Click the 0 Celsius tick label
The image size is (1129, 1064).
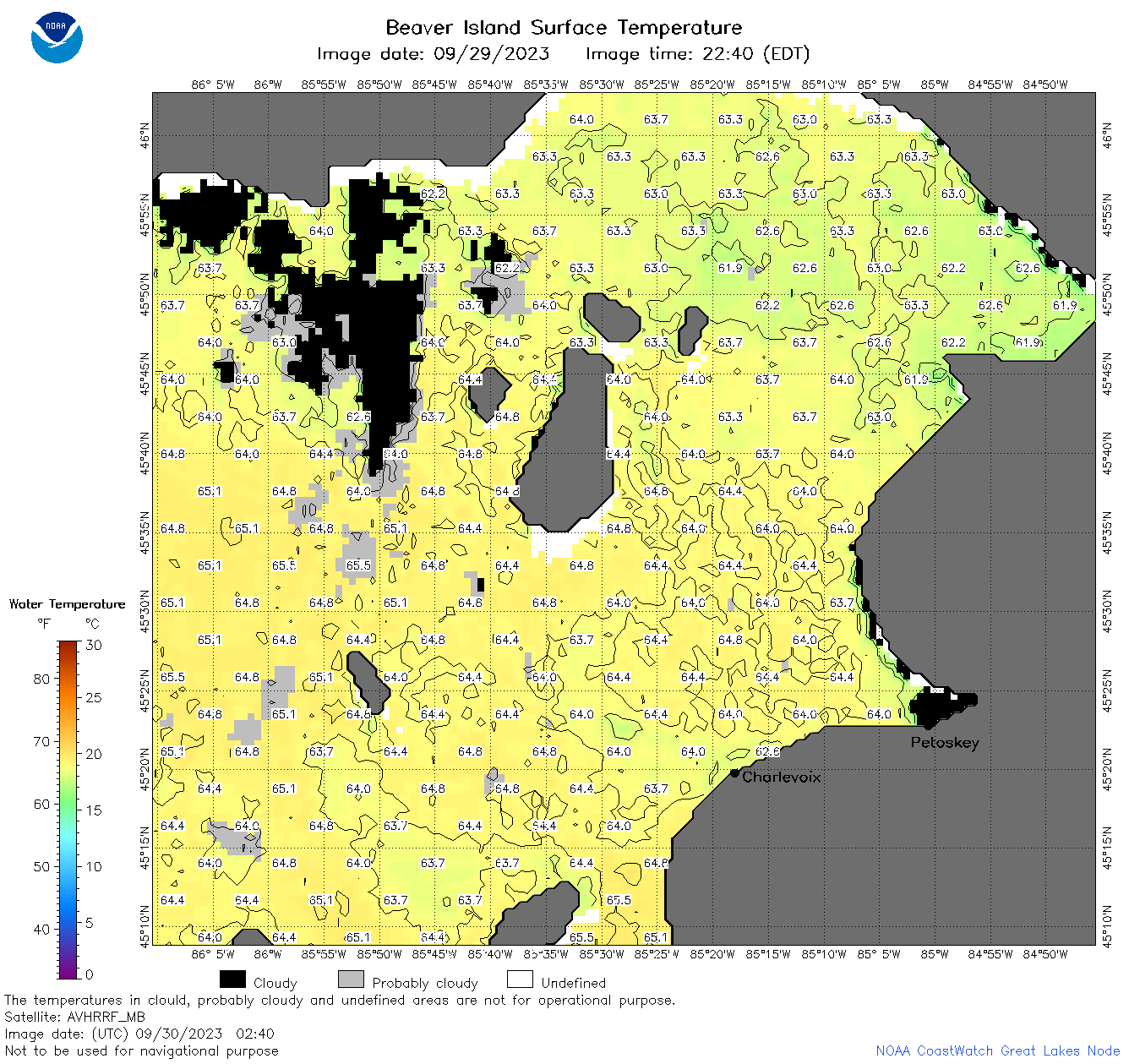tap(90, 974)
